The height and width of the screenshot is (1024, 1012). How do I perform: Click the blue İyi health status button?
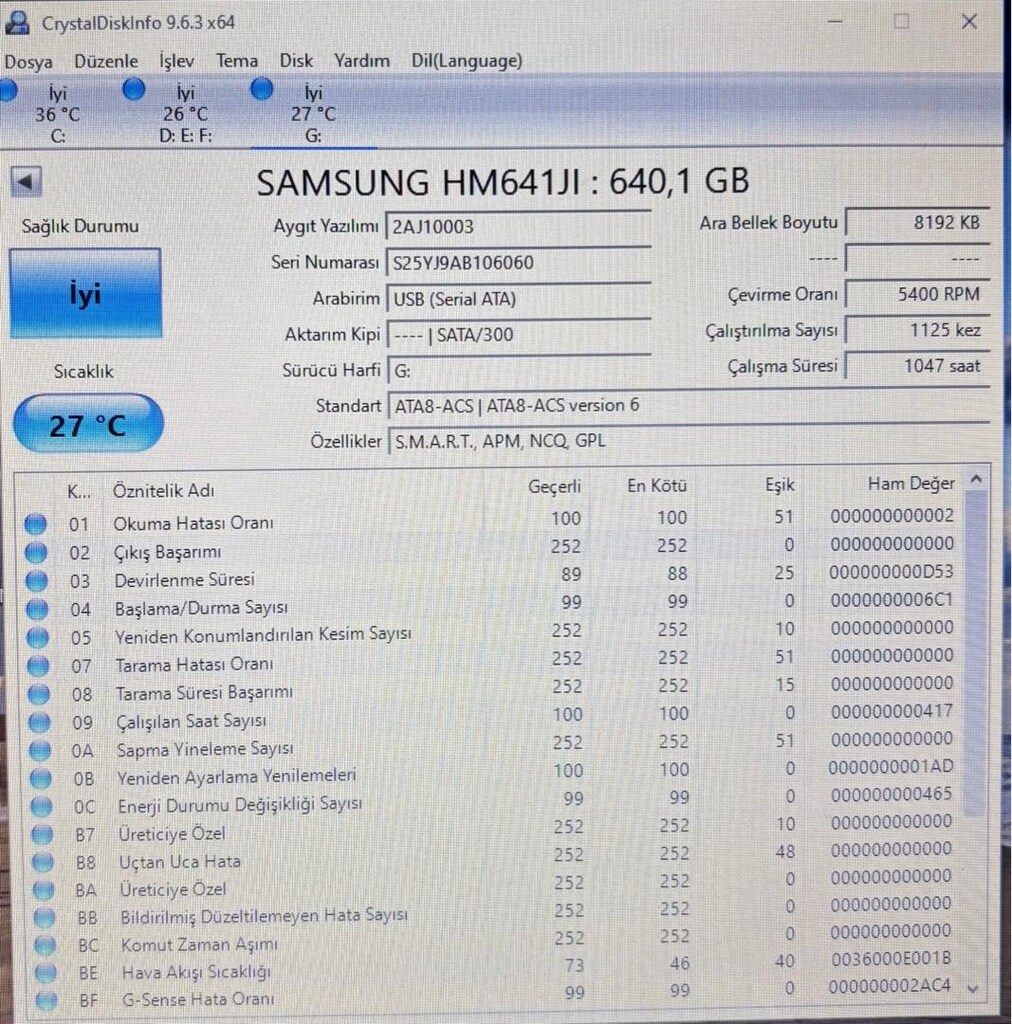click(86, 293)
